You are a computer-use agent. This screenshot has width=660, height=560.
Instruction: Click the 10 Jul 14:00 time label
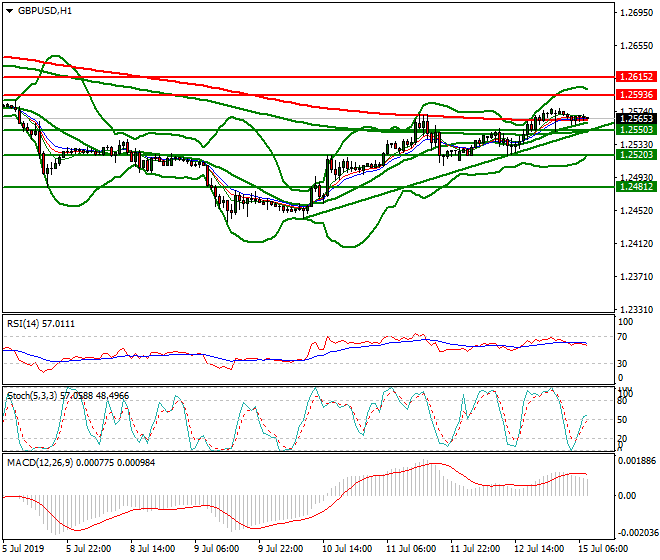(347, 549)
